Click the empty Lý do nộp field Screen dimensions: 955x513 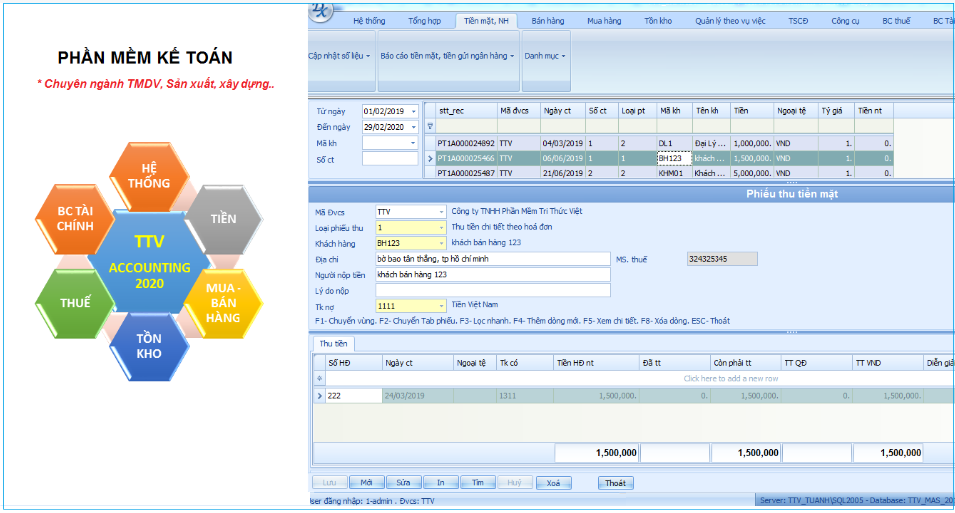click(493, 291)
